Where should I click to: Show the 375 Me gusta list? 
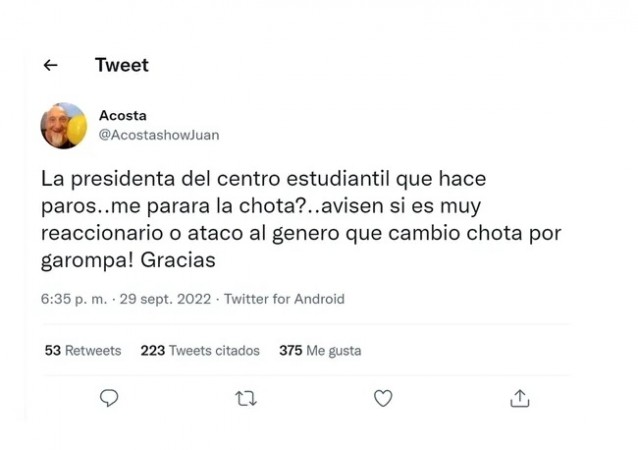click(x=320, y=351)
